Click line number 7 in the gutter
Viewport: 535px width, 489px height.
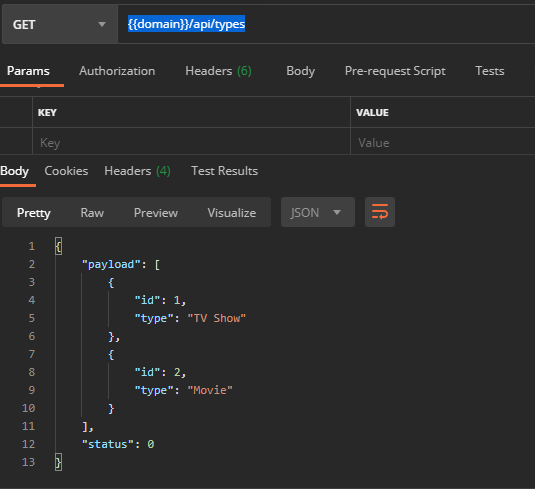pos(31,354)
